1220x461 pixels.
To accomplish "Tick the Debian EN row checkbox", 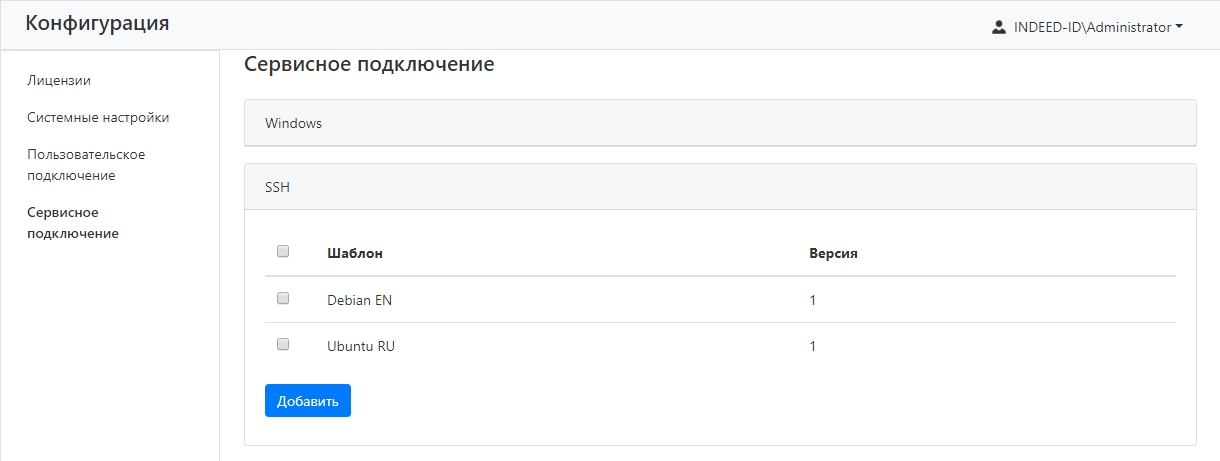I will pos(283,298).
